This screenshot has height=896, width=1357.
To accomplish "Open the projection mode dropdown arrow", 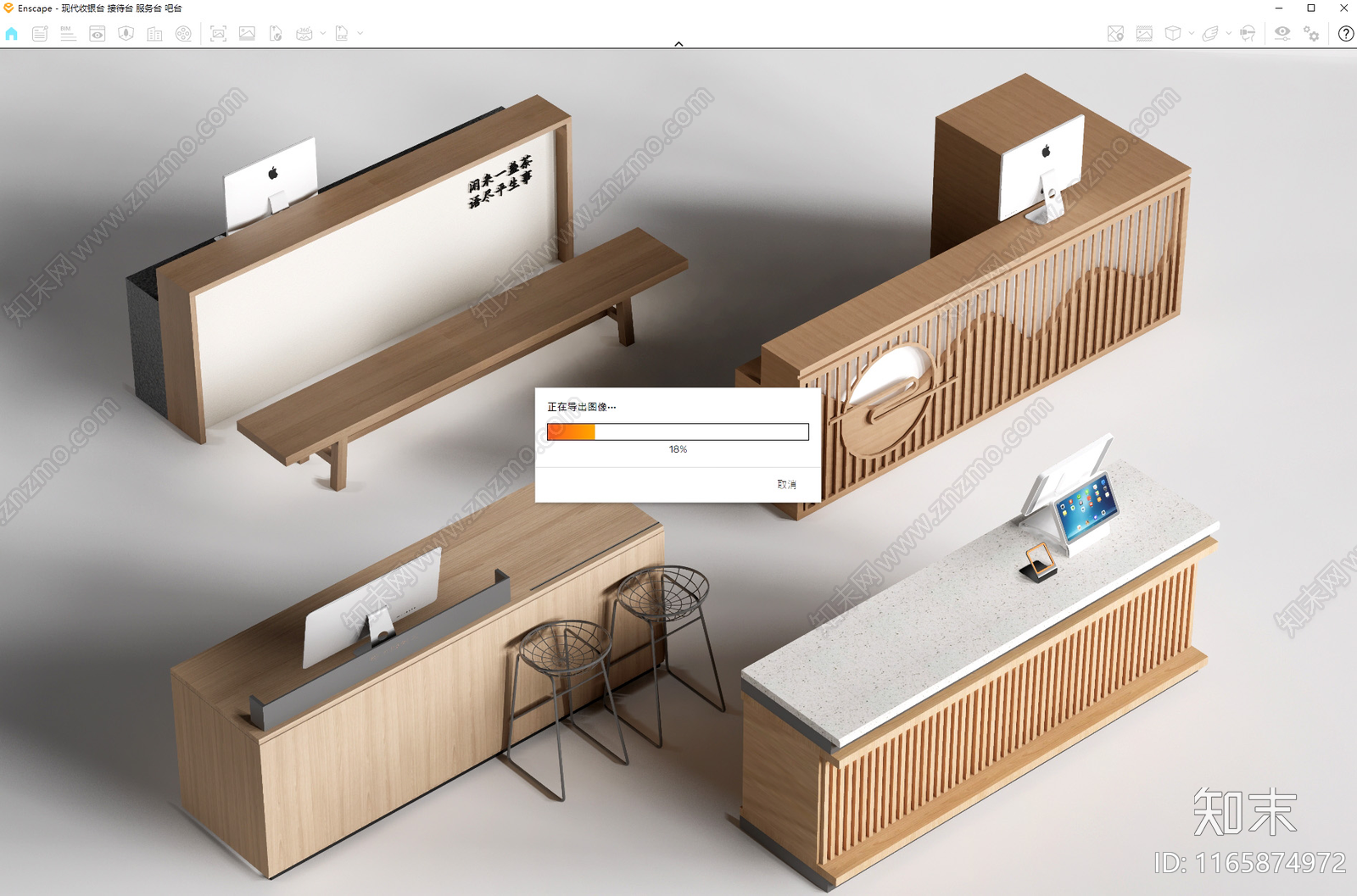I will (1192, 34).
